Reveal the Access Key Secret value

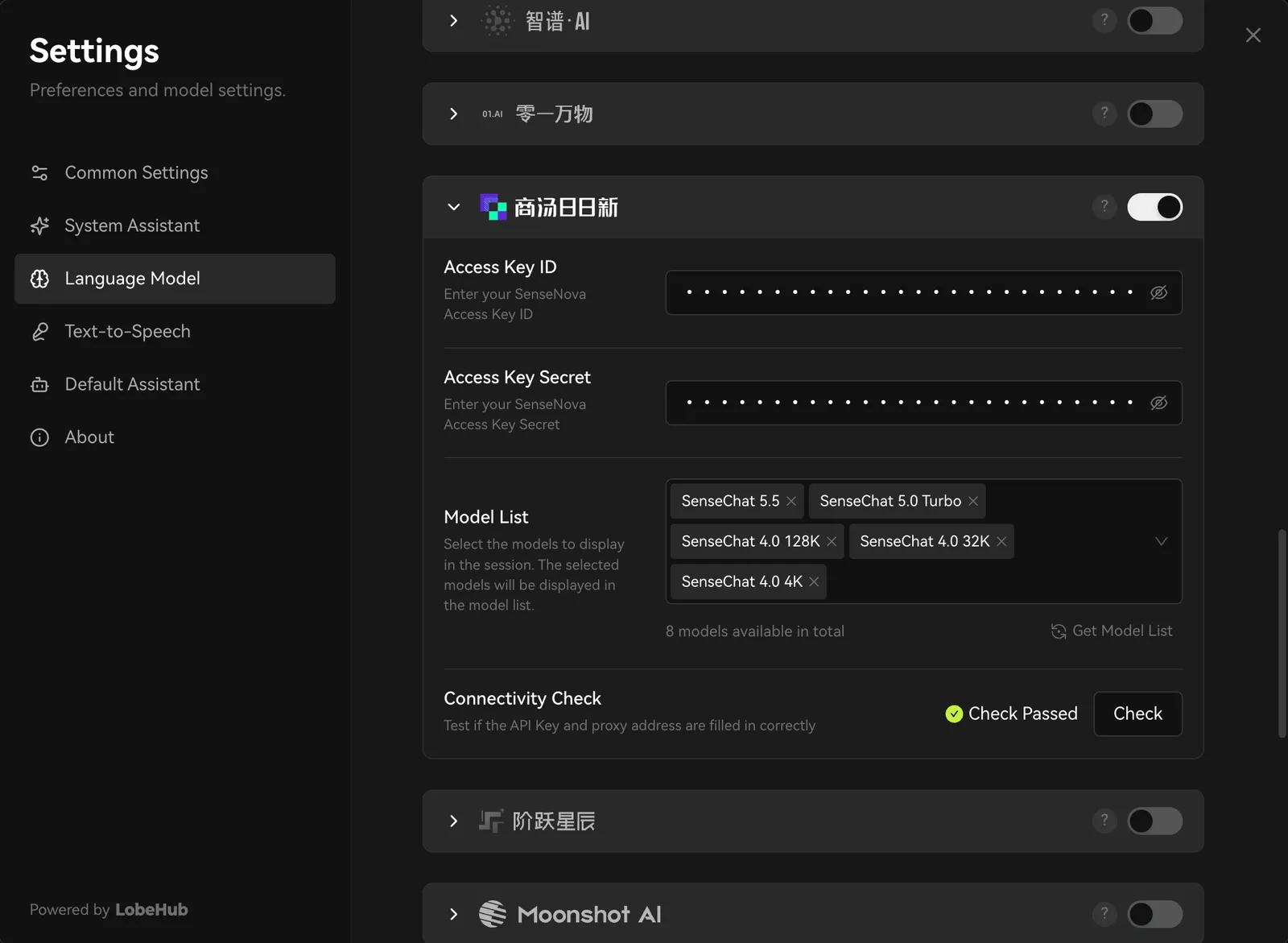click(x=1158, y=403)
